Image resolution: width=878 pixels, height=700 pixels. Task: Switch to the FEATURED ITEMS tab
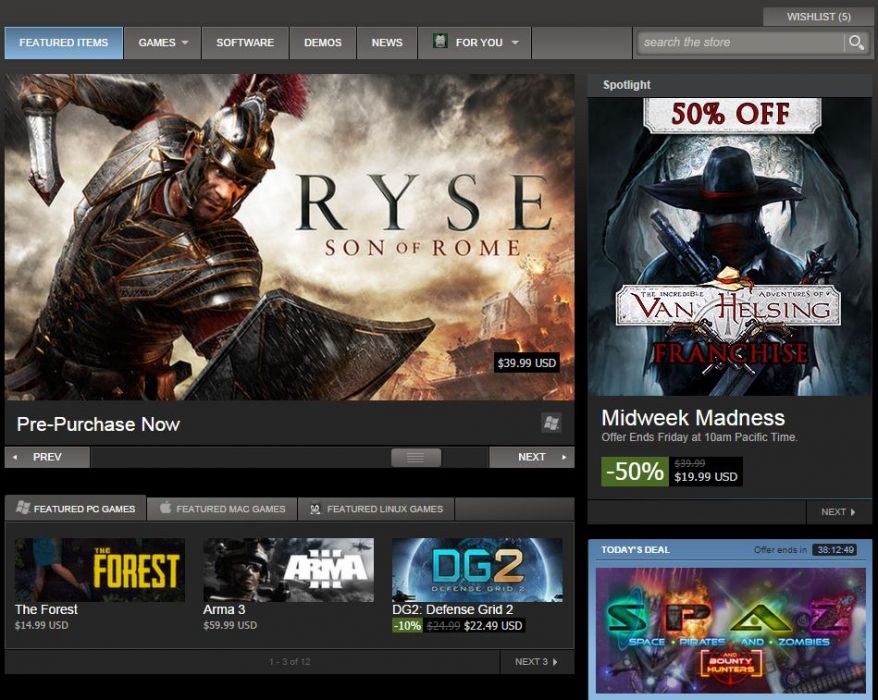click(64, 43)
